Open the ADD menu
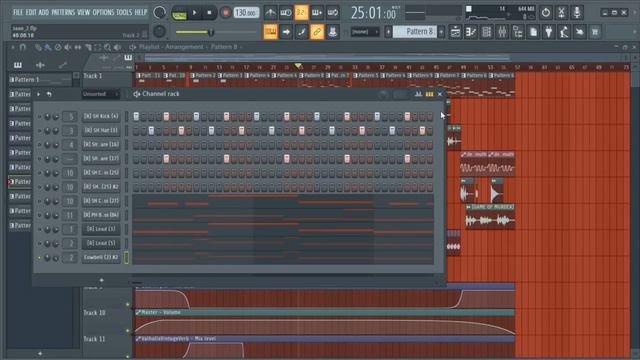This screenshot has width=640, height=360. click(44, 12)
